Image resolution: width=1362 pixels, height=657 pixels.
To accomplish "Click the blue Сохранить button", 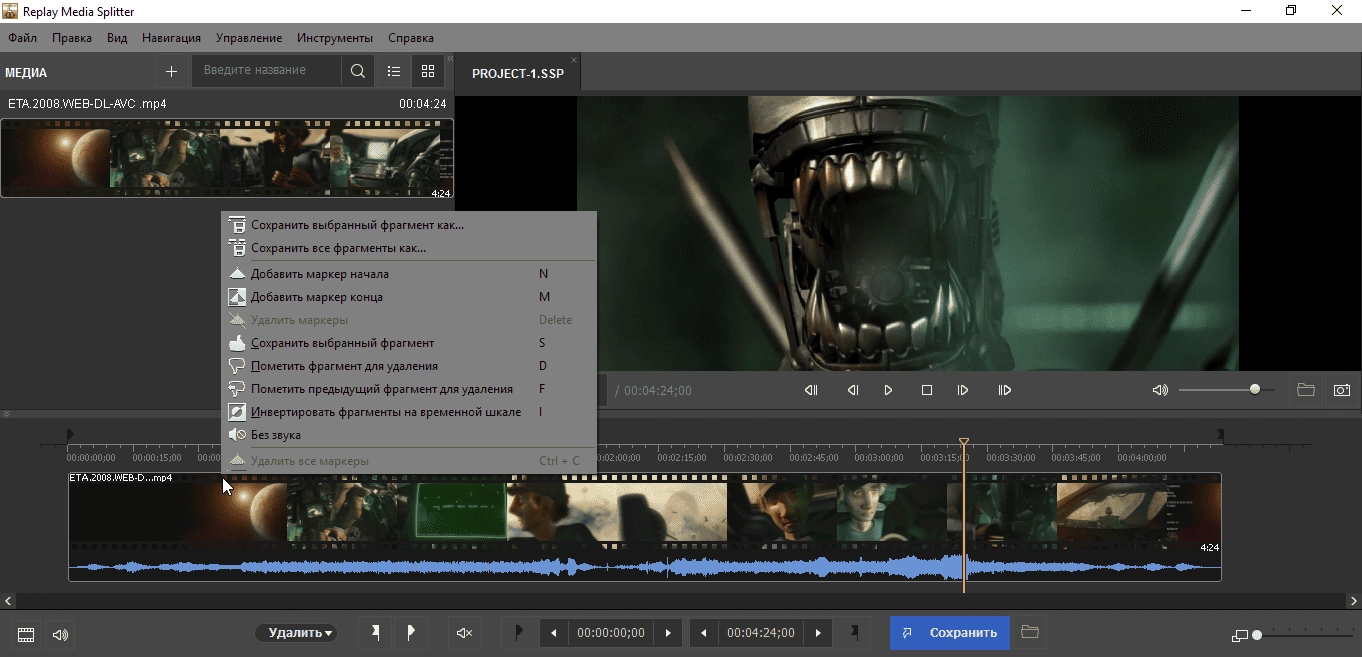I will 950,633.
